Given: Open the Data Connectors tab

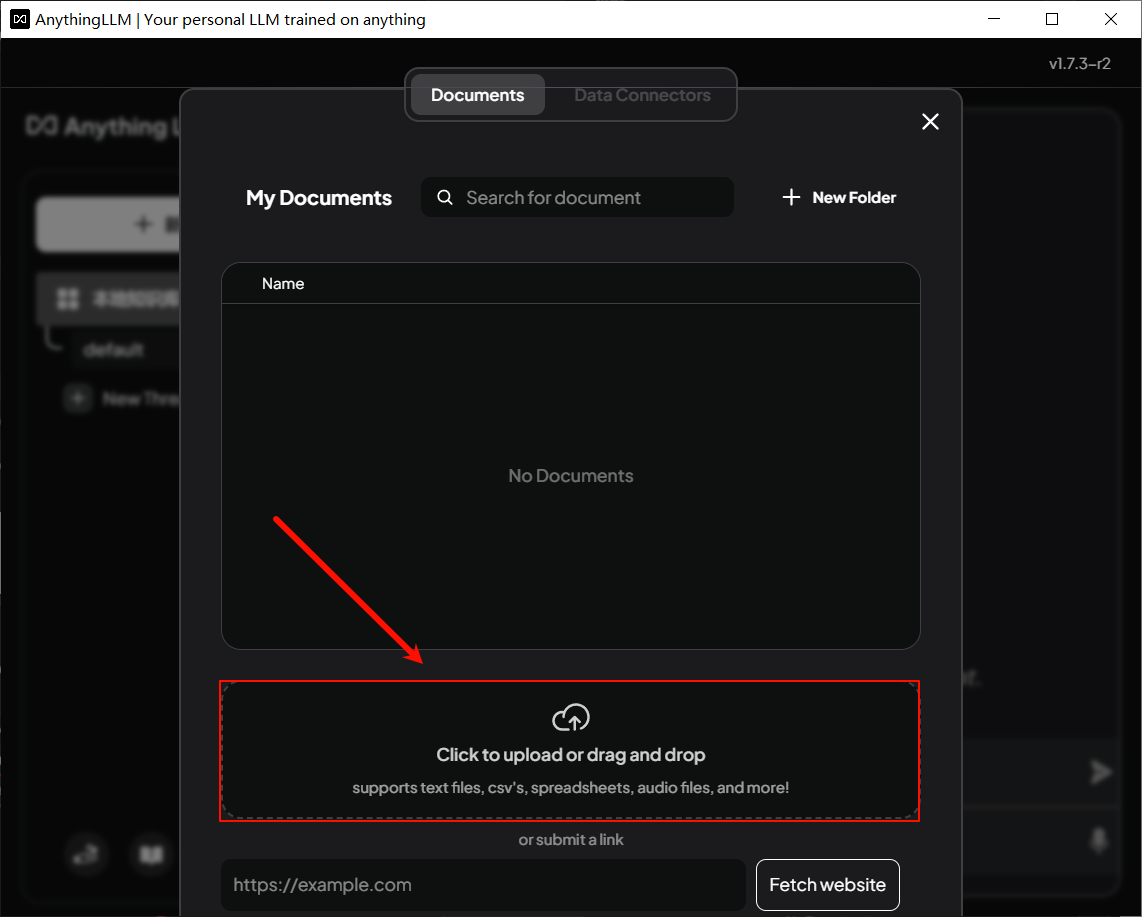Looking at the screenshot, I should click(642, 95).
